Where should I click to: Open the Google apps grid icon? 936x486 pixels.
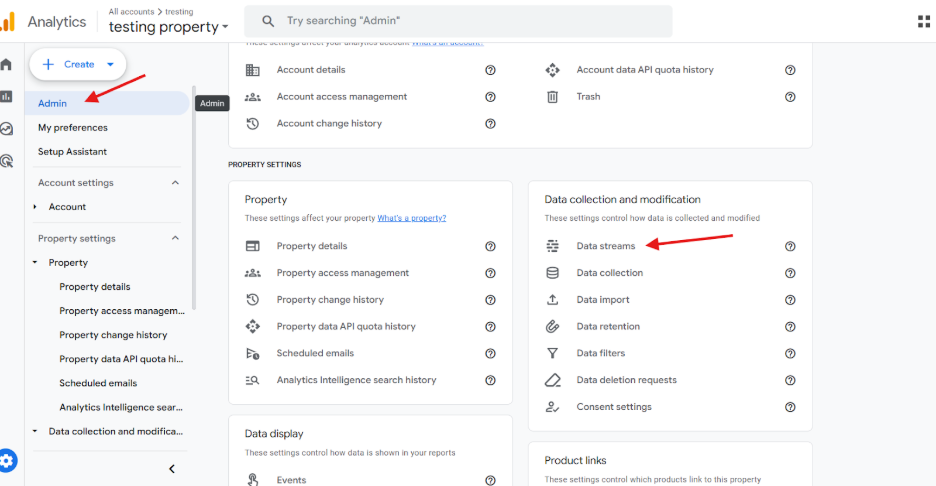click(923, 21)
